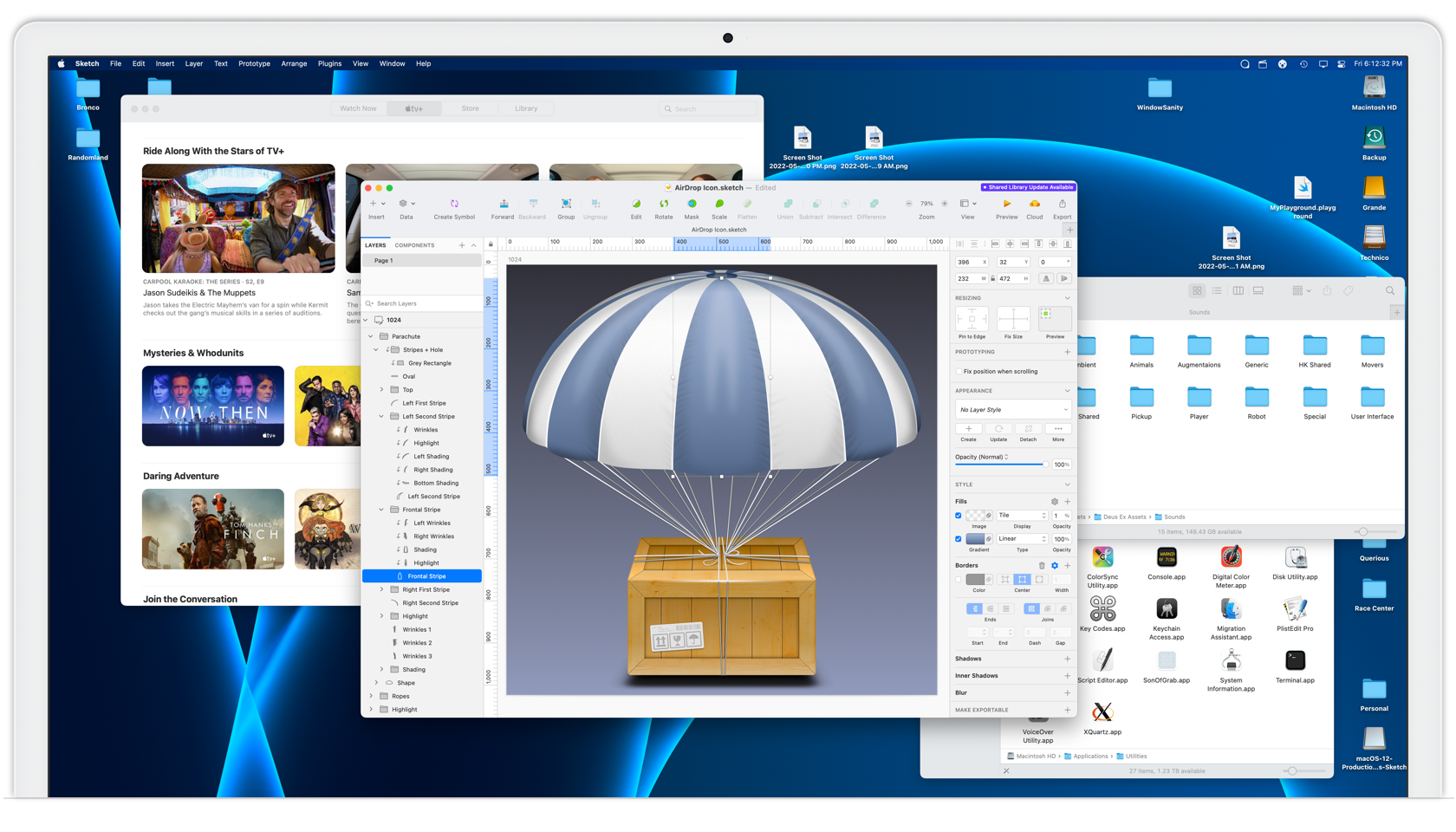1456x832 pixels.
Task: Click the Group layers icon
Action: click(566, 205)
